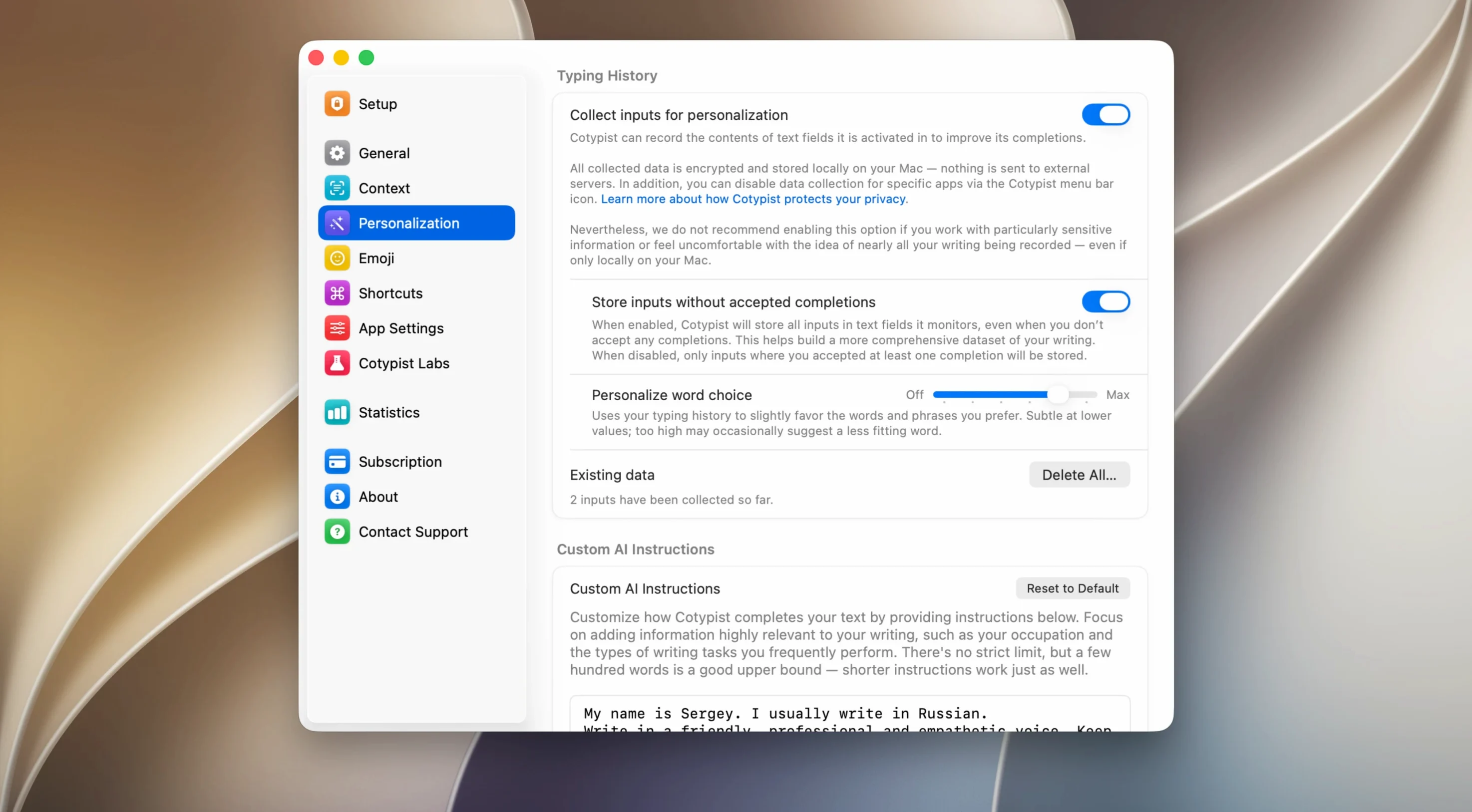Click Delete All existing data button
The width and height of the screenshot is (1472, 812).
point(1079,475)
